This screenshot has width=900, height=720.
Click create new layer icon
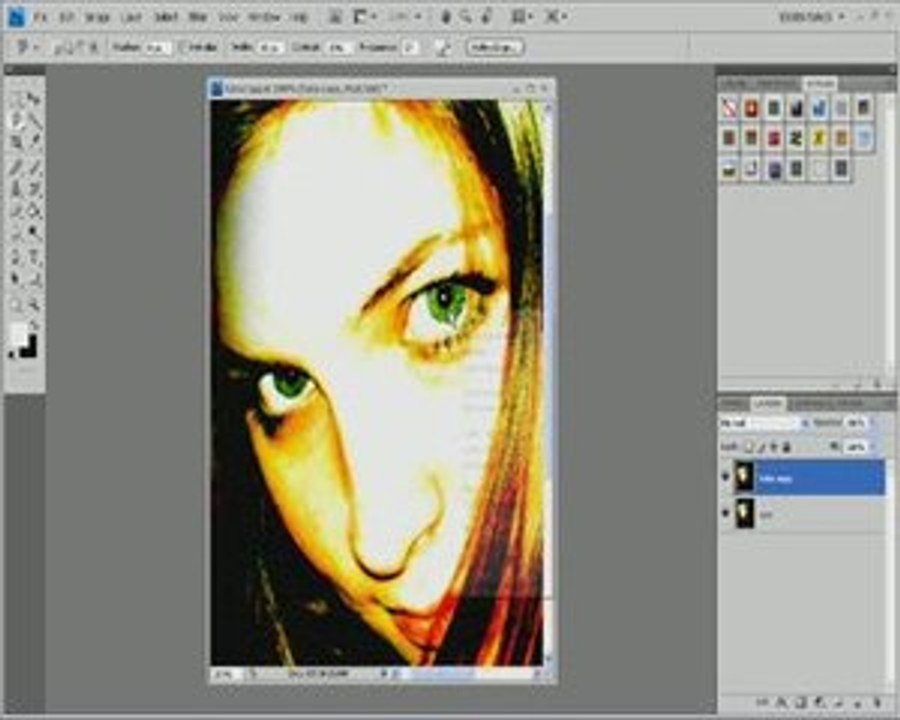pyautogui.click(x=859, y=702)
